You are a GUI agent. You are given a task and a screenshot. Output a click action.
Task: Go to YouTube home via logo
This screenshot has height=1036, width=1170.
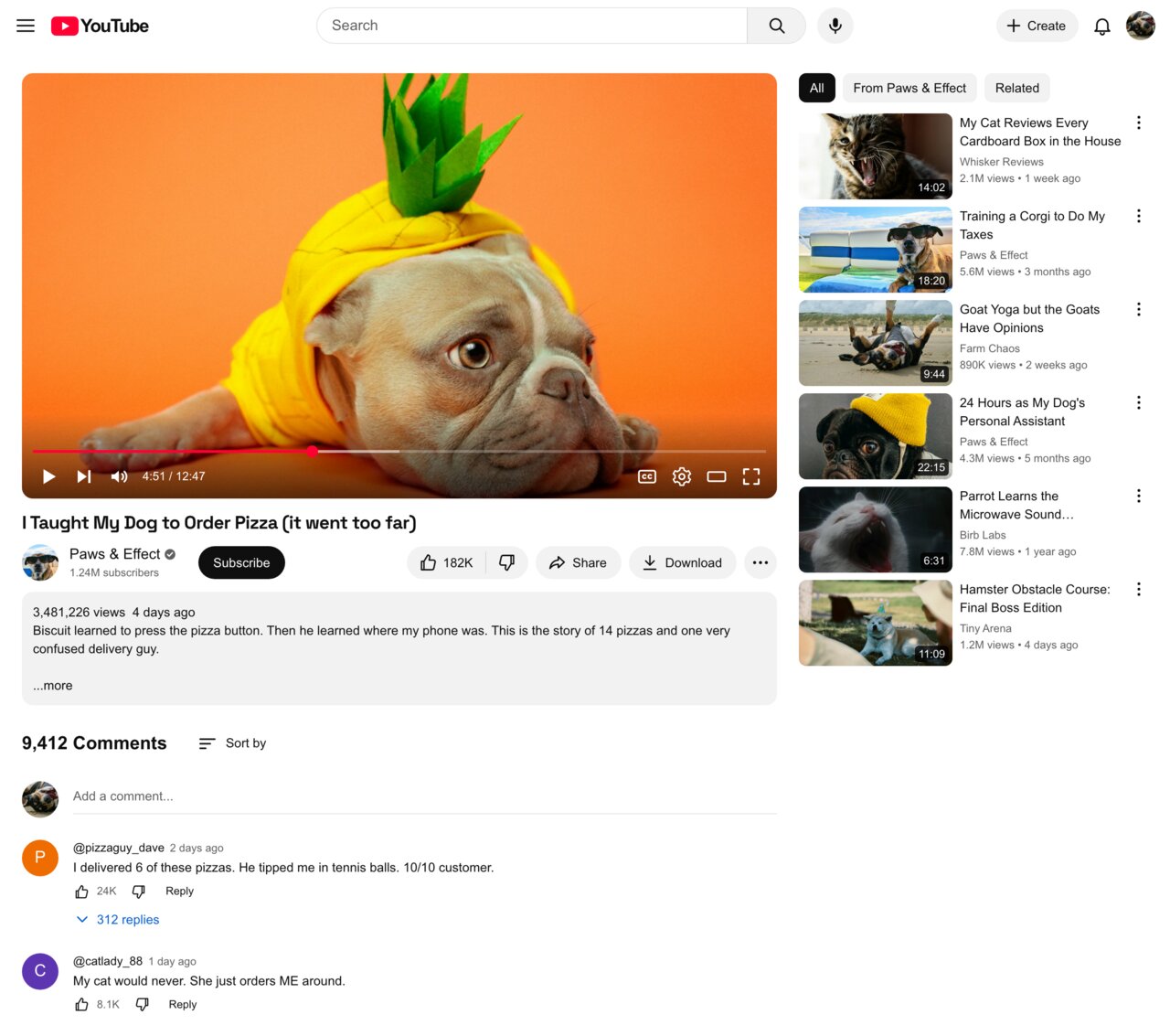point(100,26)
